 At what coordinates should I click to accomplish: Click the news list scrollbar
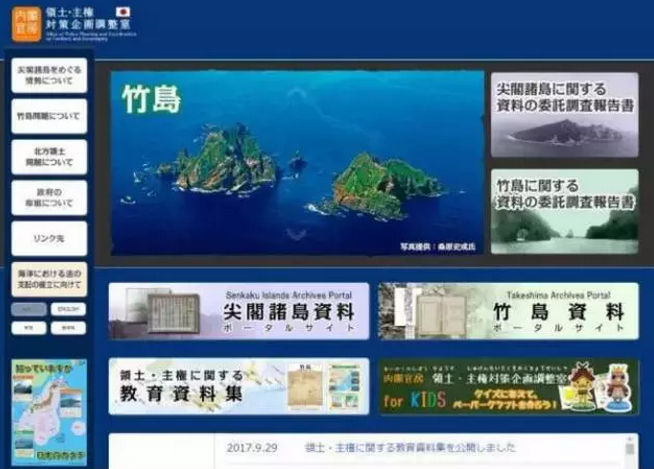631,450
